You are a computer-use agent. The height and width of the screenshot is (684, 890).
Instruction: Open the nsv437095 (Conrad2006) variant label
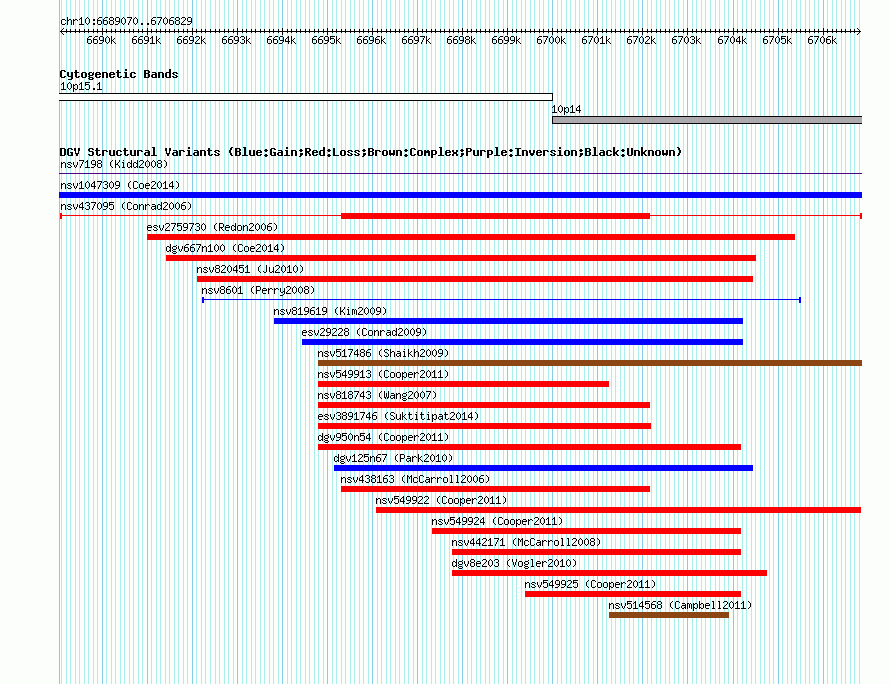point(126,207)
